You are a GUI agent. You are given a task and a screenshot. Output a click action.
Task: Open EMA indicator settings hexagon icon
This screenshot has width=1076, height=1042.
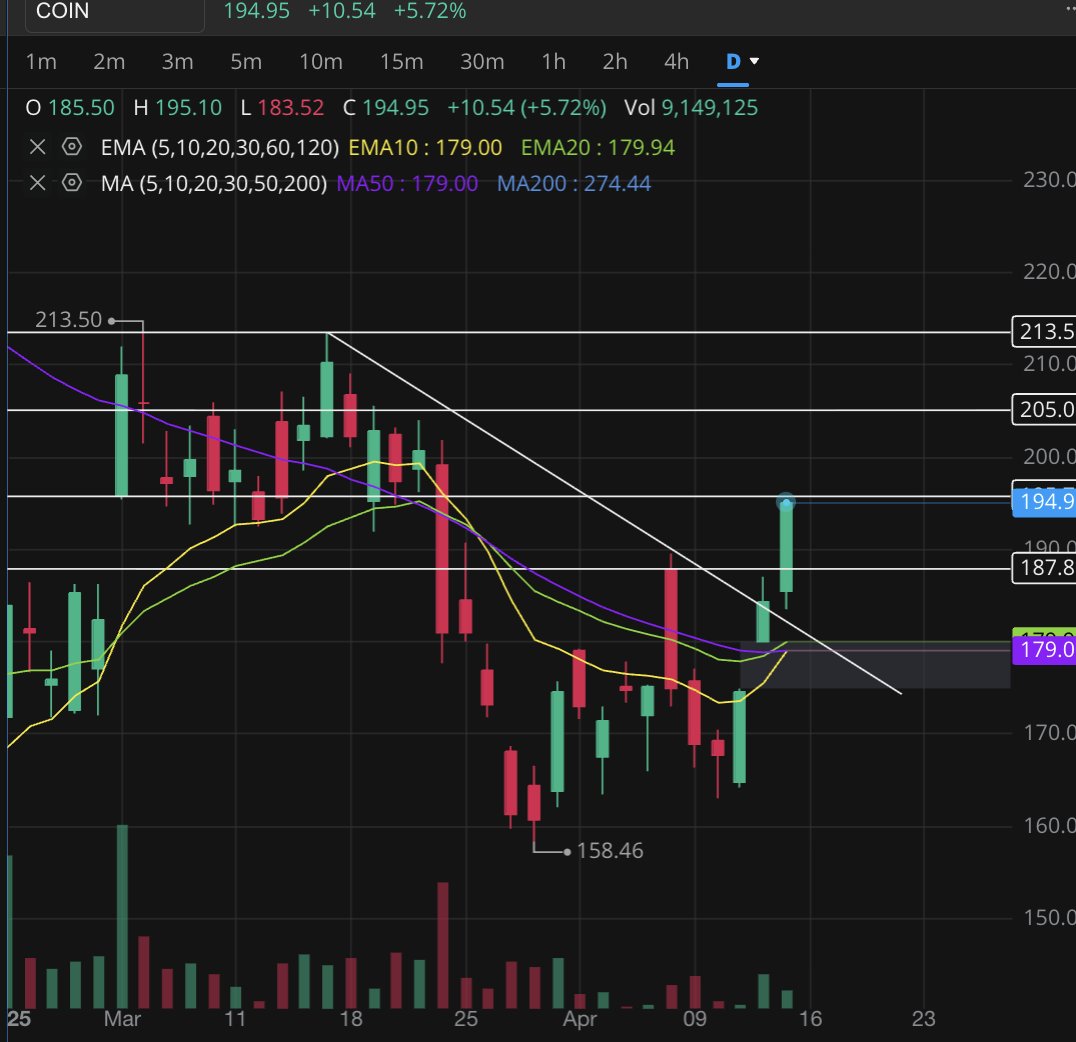pyautogui.click(x=71, y=147)
